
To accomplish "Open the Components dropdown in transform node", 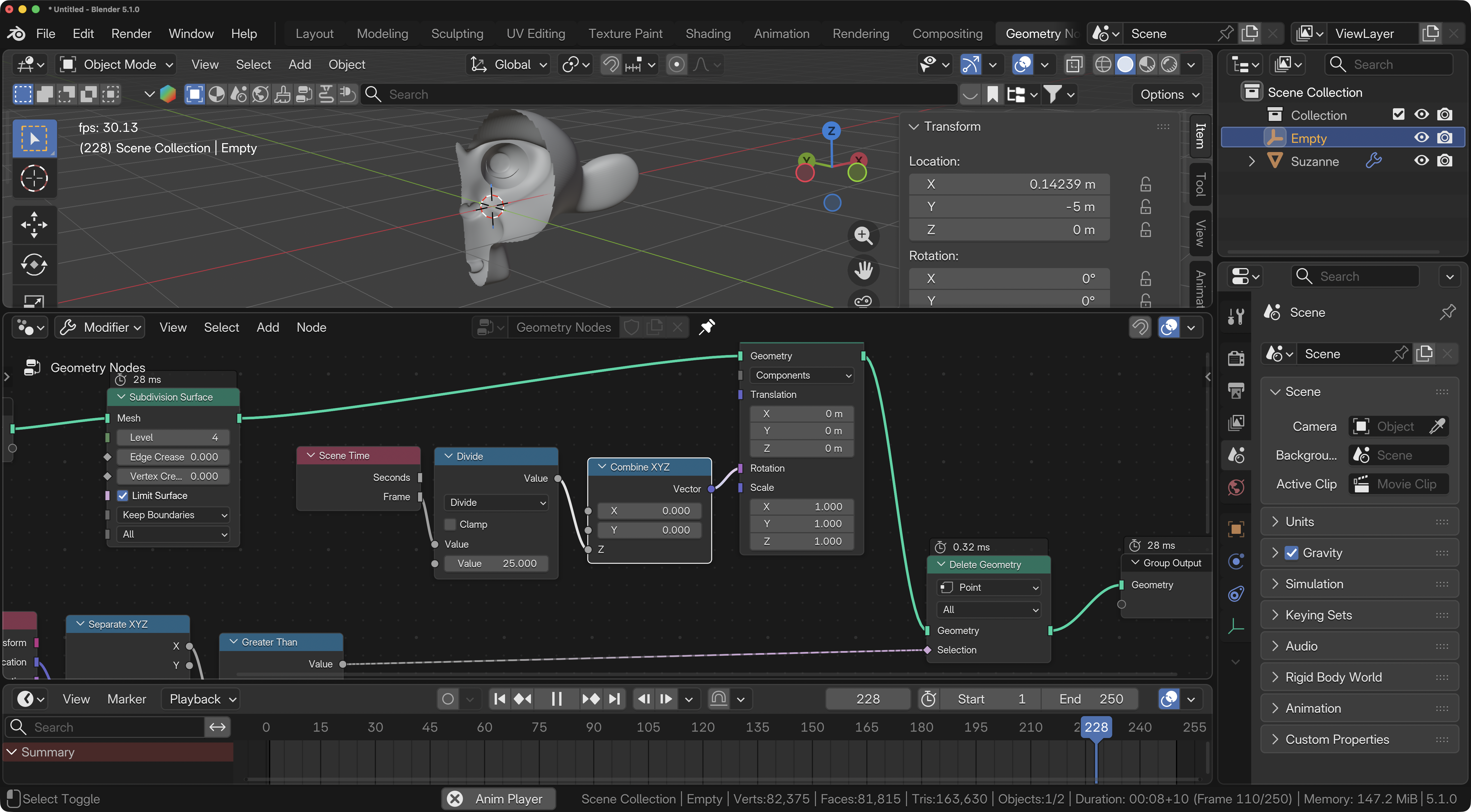I will pyautogui.click(x=802, y=375).
